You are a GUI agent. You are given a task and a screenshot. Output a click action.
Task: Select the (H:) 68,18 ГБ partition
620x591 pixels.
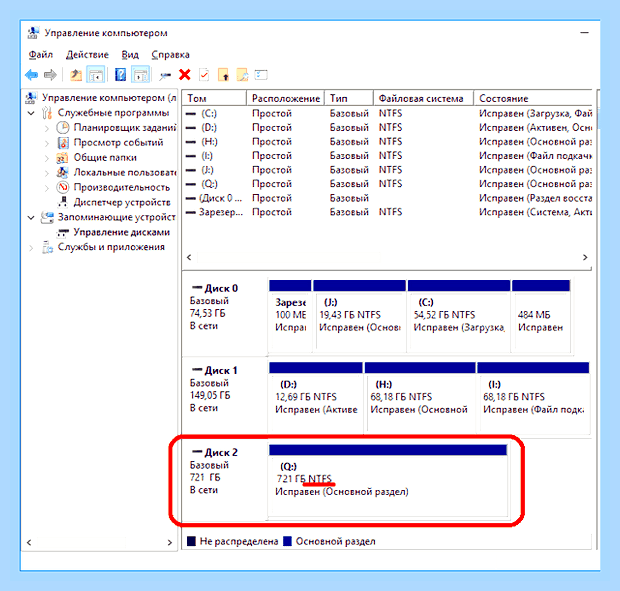coord(420,397)
